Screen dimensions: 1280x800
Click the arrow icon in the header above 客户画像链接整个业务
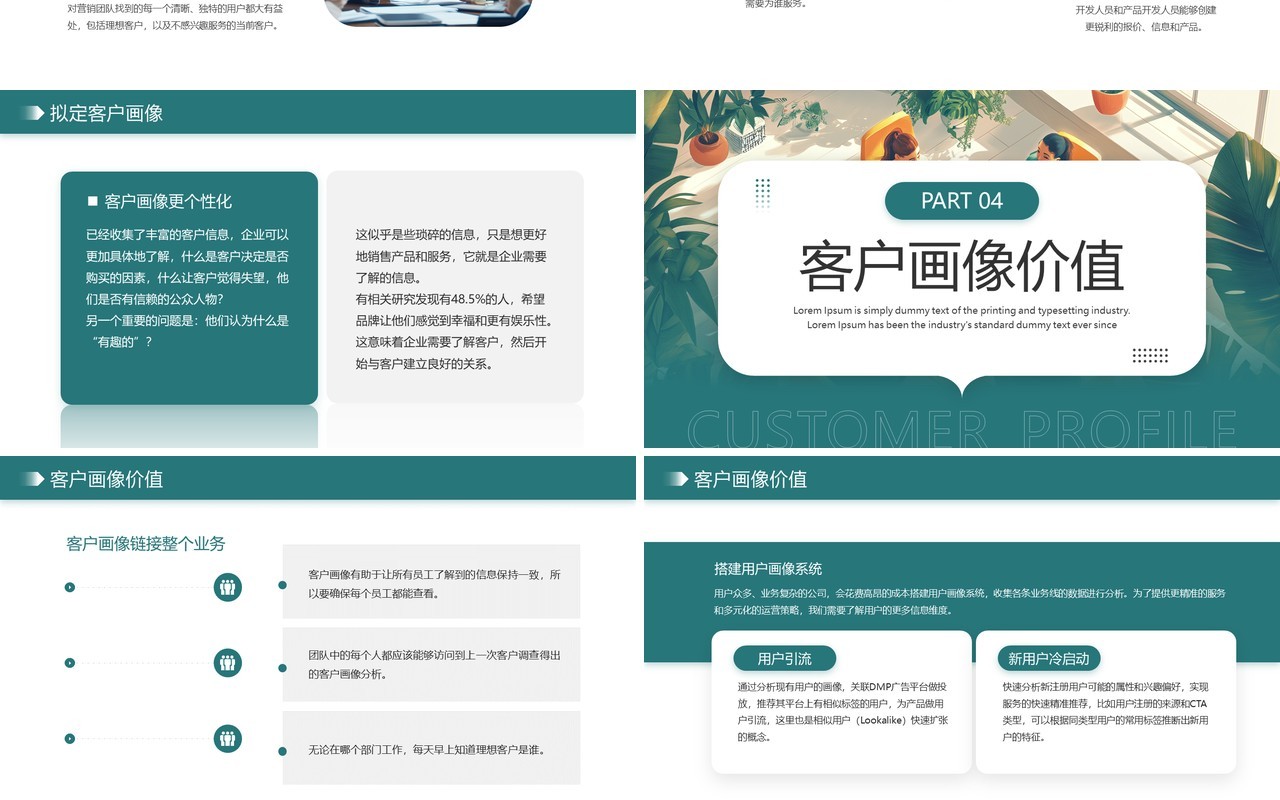click(32, 479)
